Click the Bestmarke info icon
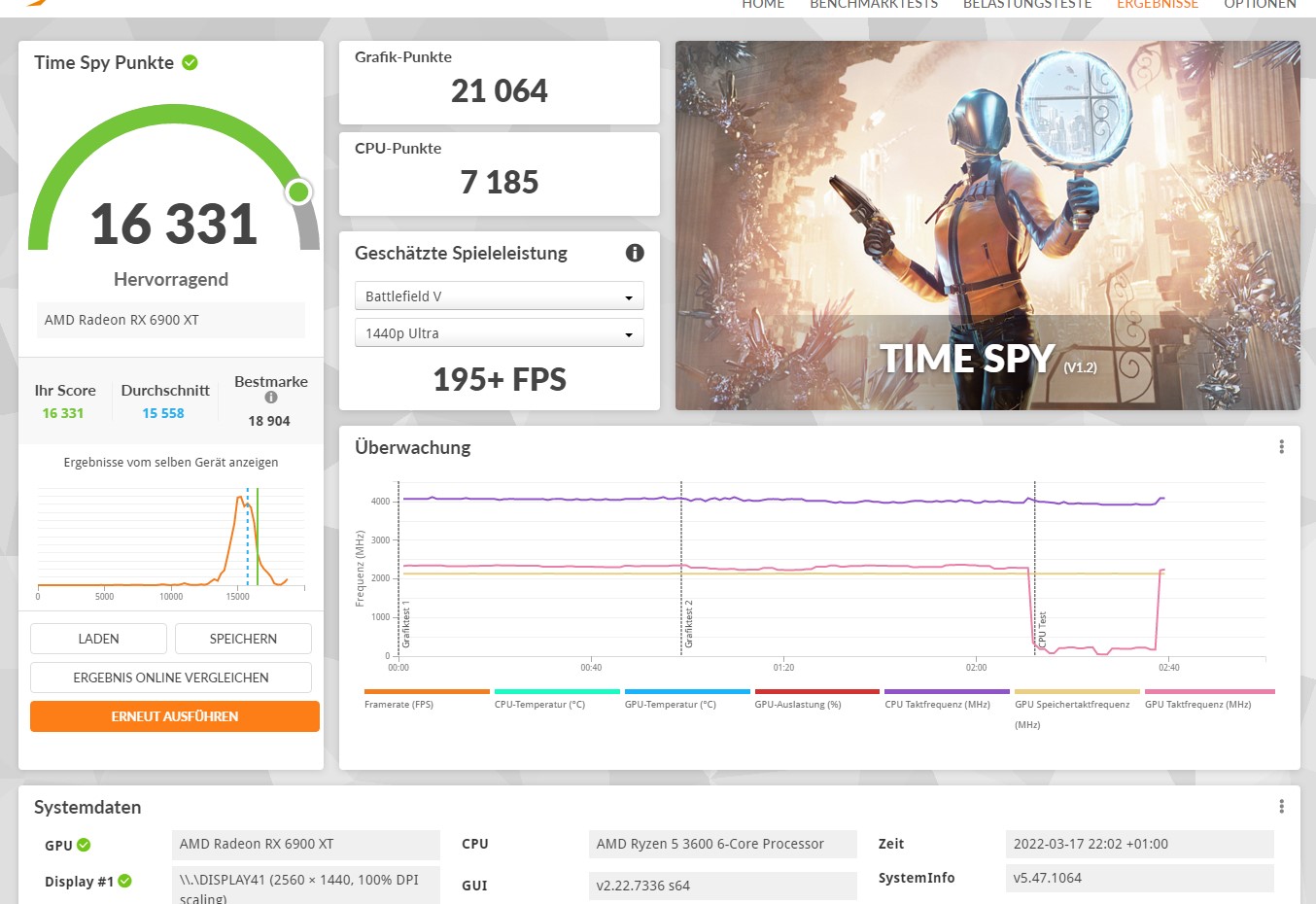This screenshot has width=1316, height=904. 271,397
